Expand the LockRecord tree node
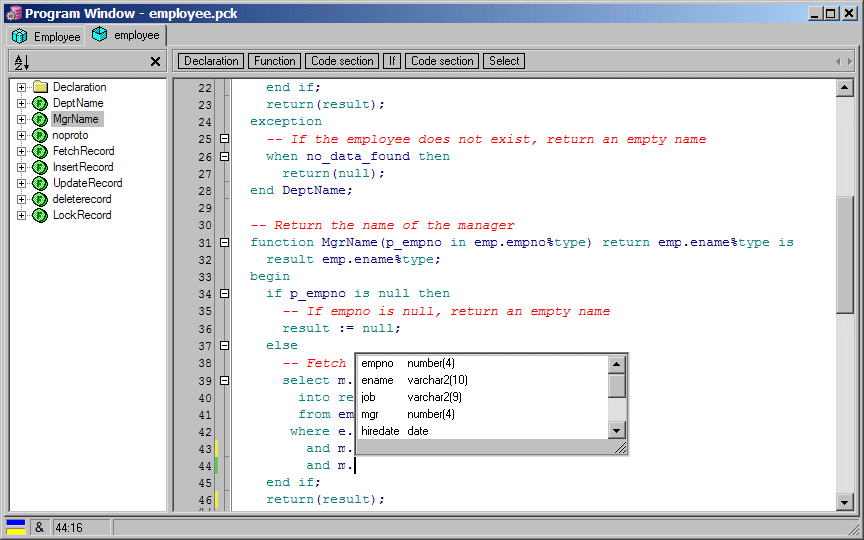 tap(21, 215)
